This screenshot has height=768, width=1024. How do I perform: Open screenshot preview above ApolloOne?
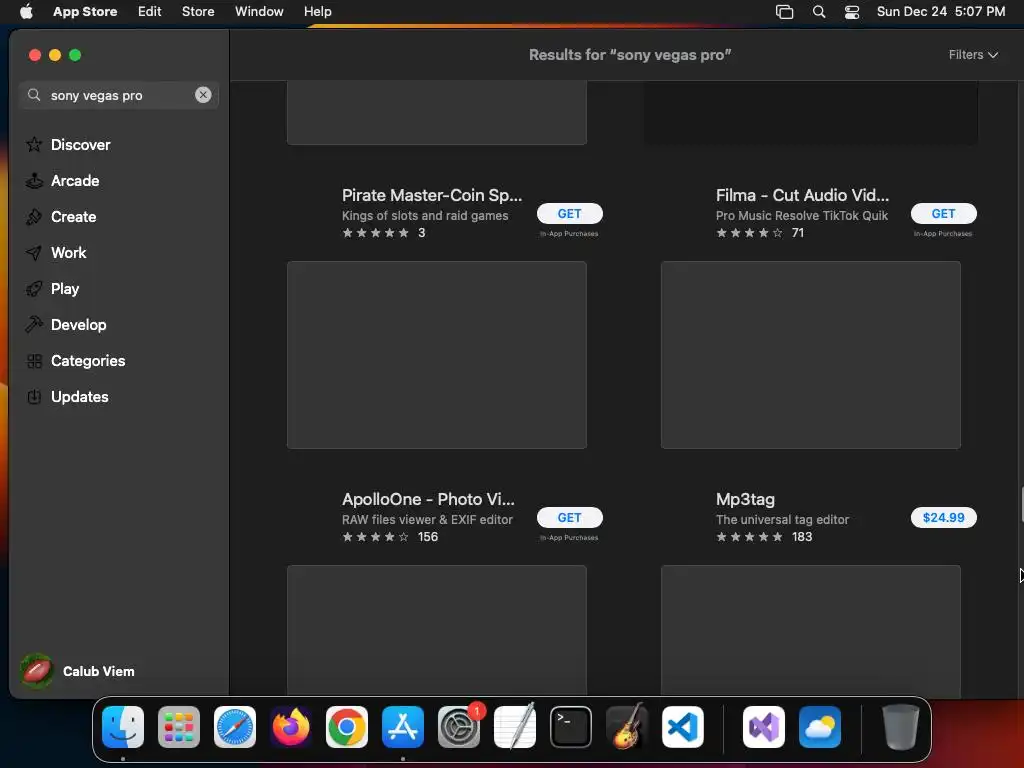(x=437, y=355)
